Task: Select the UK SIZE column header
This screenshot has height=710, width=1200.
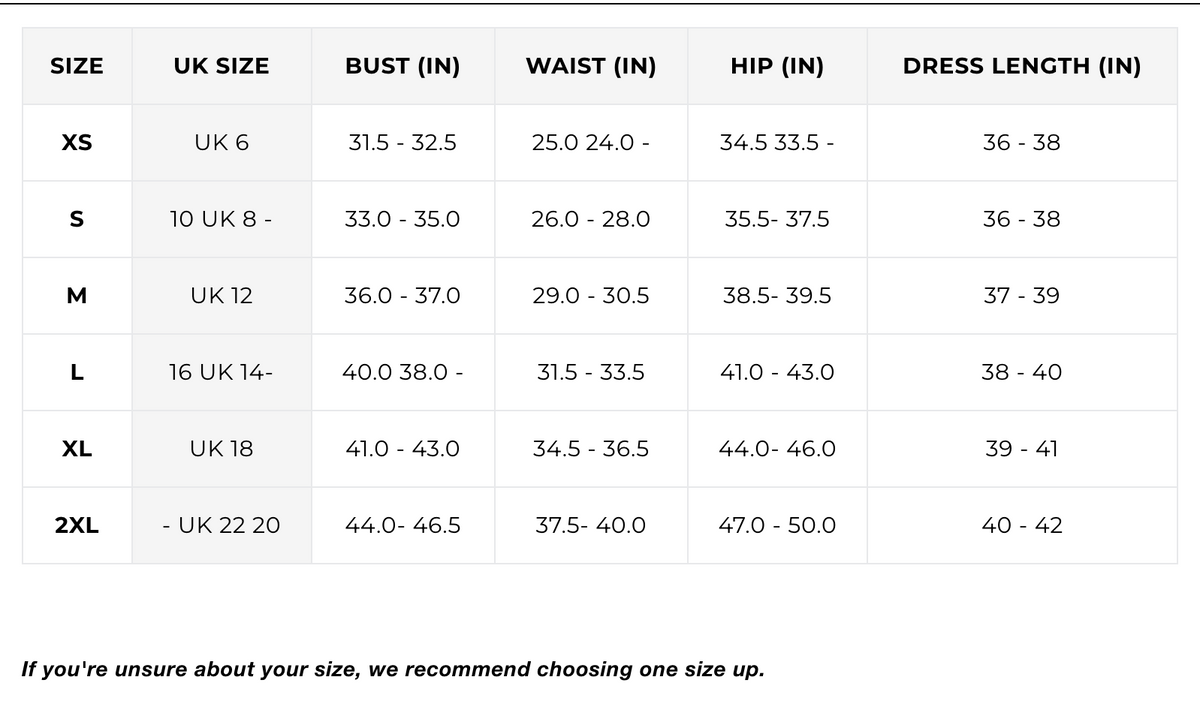Action: pos(221,66)
